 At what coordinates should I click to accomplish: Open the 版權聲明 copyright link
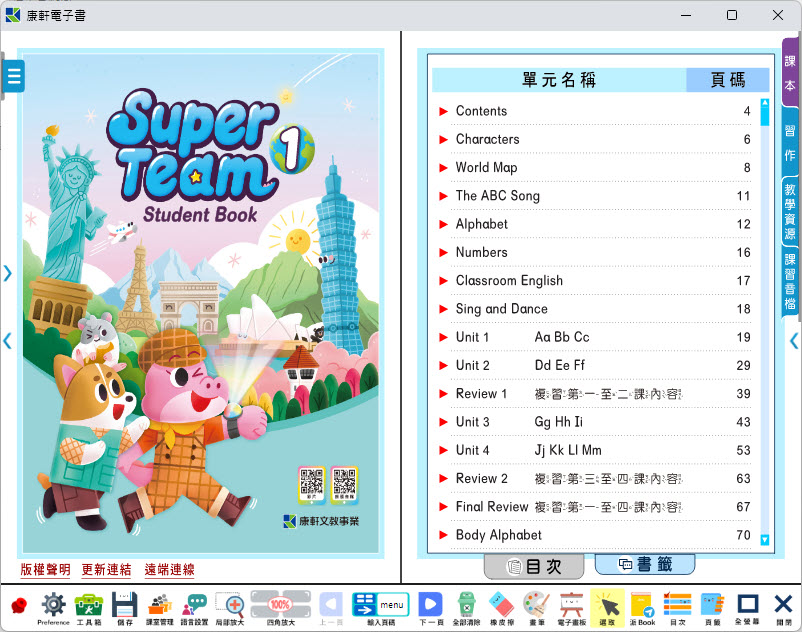pos(45,570)
